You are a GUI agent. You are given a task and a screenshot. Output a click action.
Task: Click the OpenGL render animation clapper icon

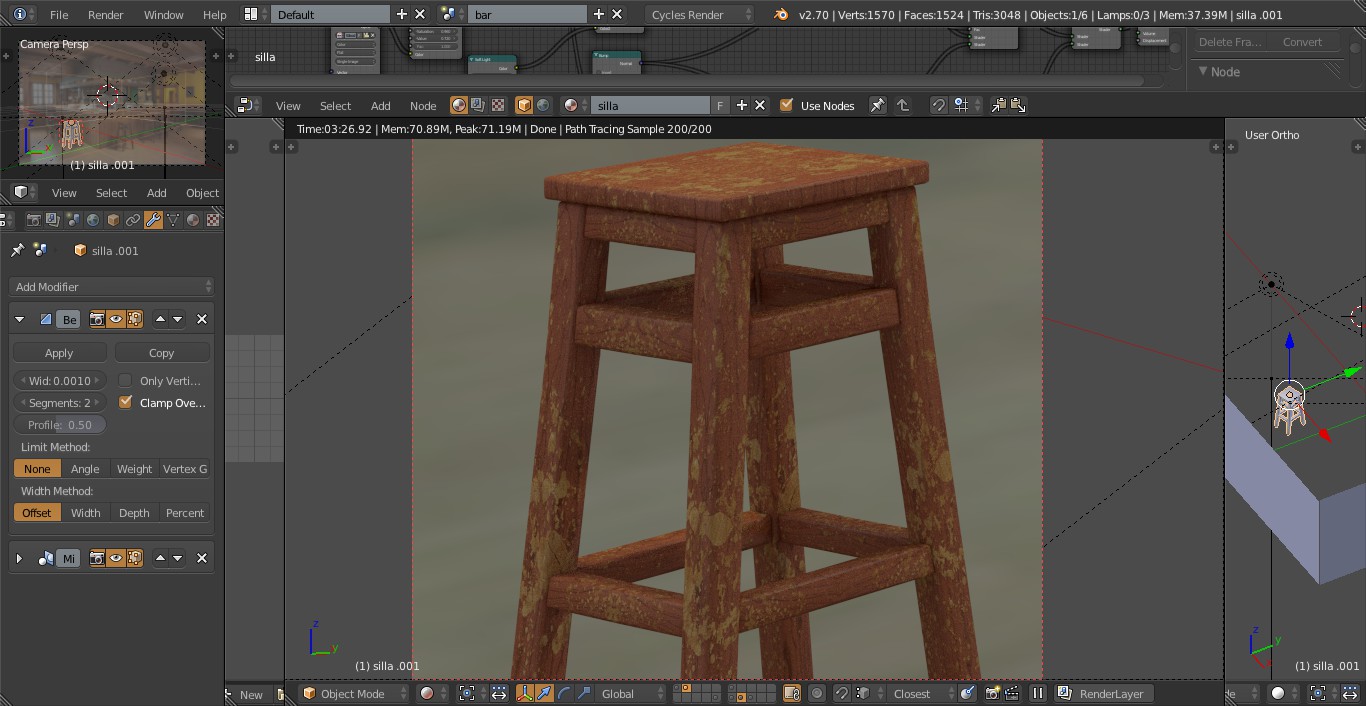(x=1013, y=693)
